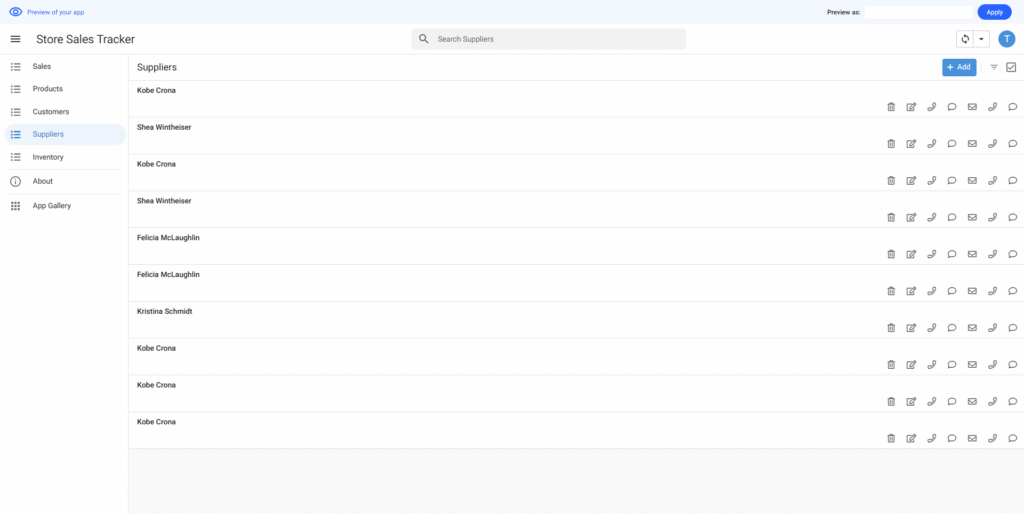Click the trash icon in the topmost supplier row
Viewport: 1024px width, 514px height.
tap(891, 107)
